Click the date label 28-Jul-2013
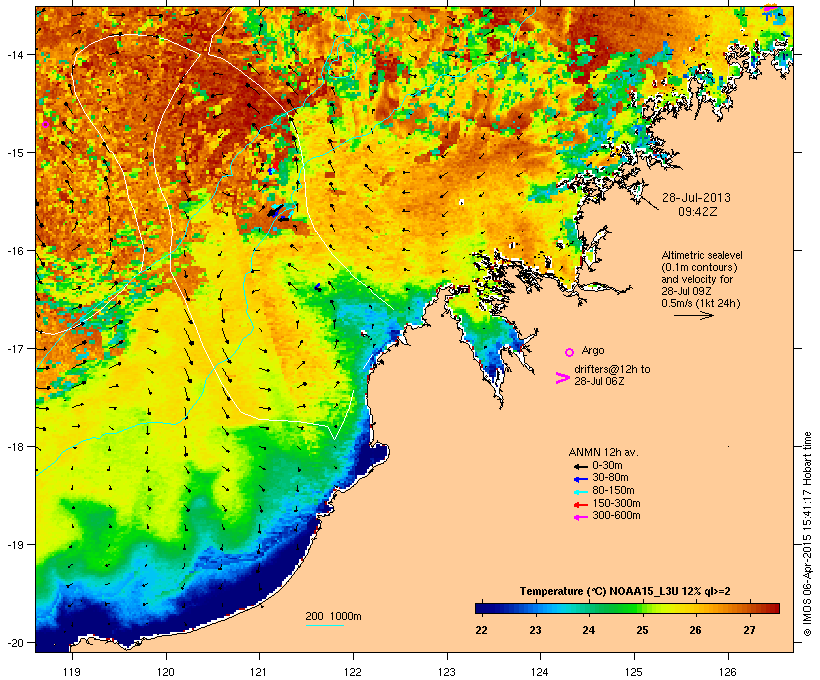The width and height of the screenshot is (820, 680). [x=696, y=198]
